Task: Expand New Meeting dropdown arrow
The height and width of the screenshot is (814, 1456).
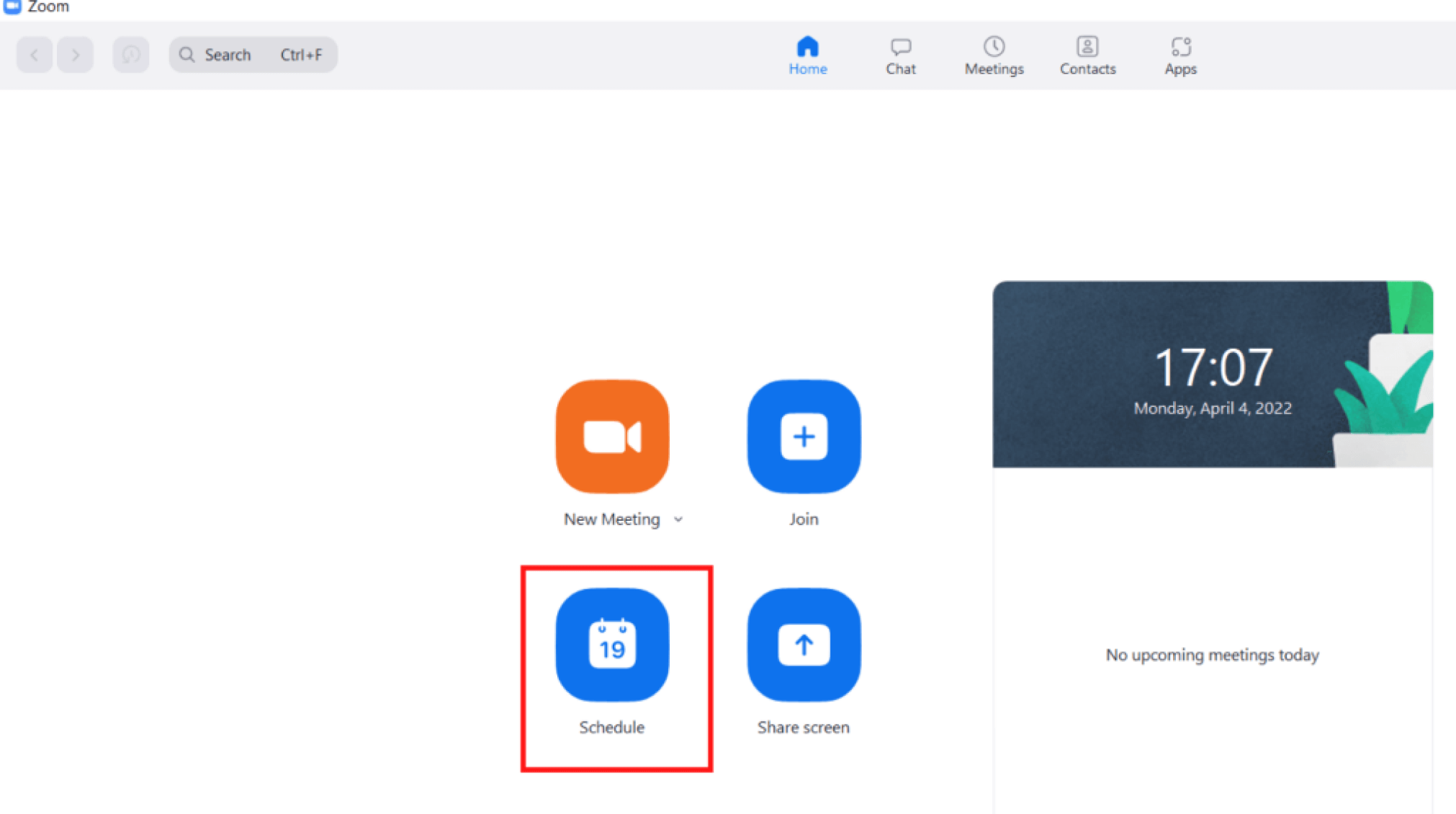Action: [680, 519]
